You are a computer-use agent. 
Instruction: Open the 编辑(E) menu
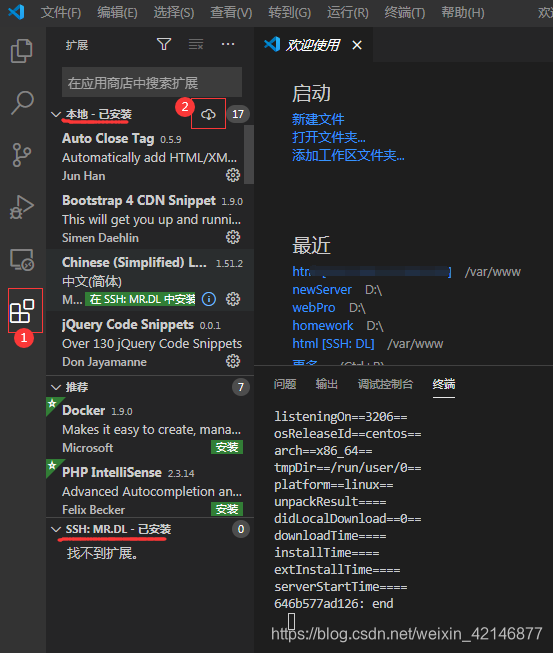pyautogui.click(x=117, y=12)
